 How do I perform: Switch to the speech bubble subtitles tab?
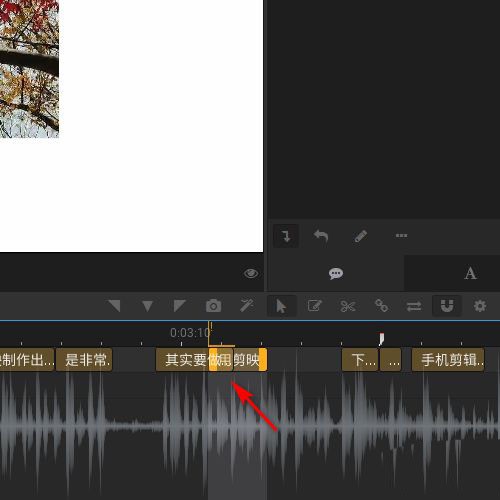coord(336,274)
